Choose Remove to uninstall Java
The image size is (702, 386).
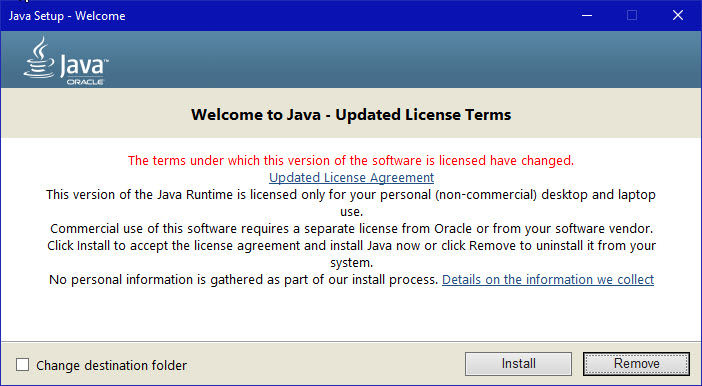click(636, 364)
